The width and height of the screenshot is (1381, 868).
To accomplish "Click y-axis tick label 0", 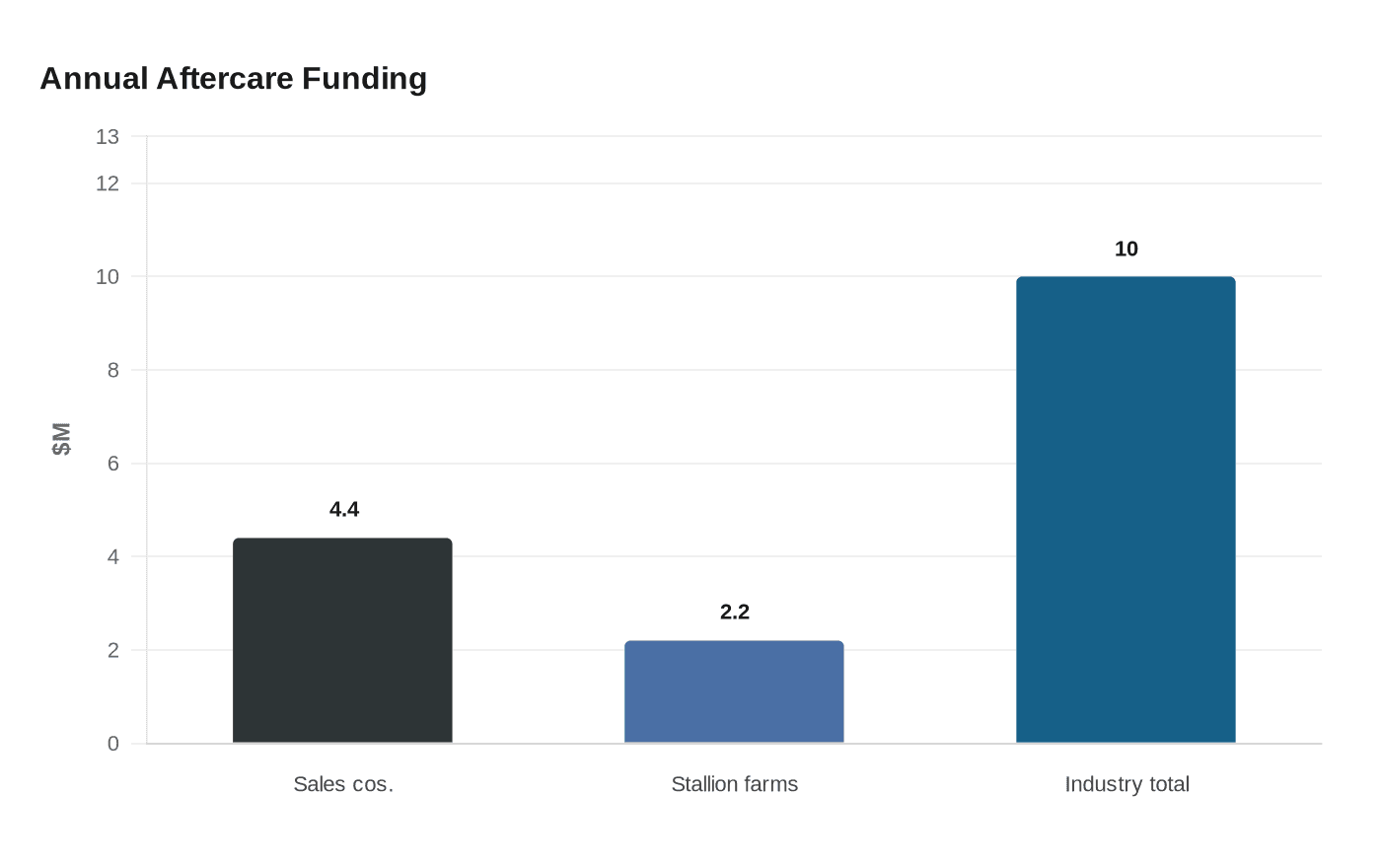I will point(113,744).
